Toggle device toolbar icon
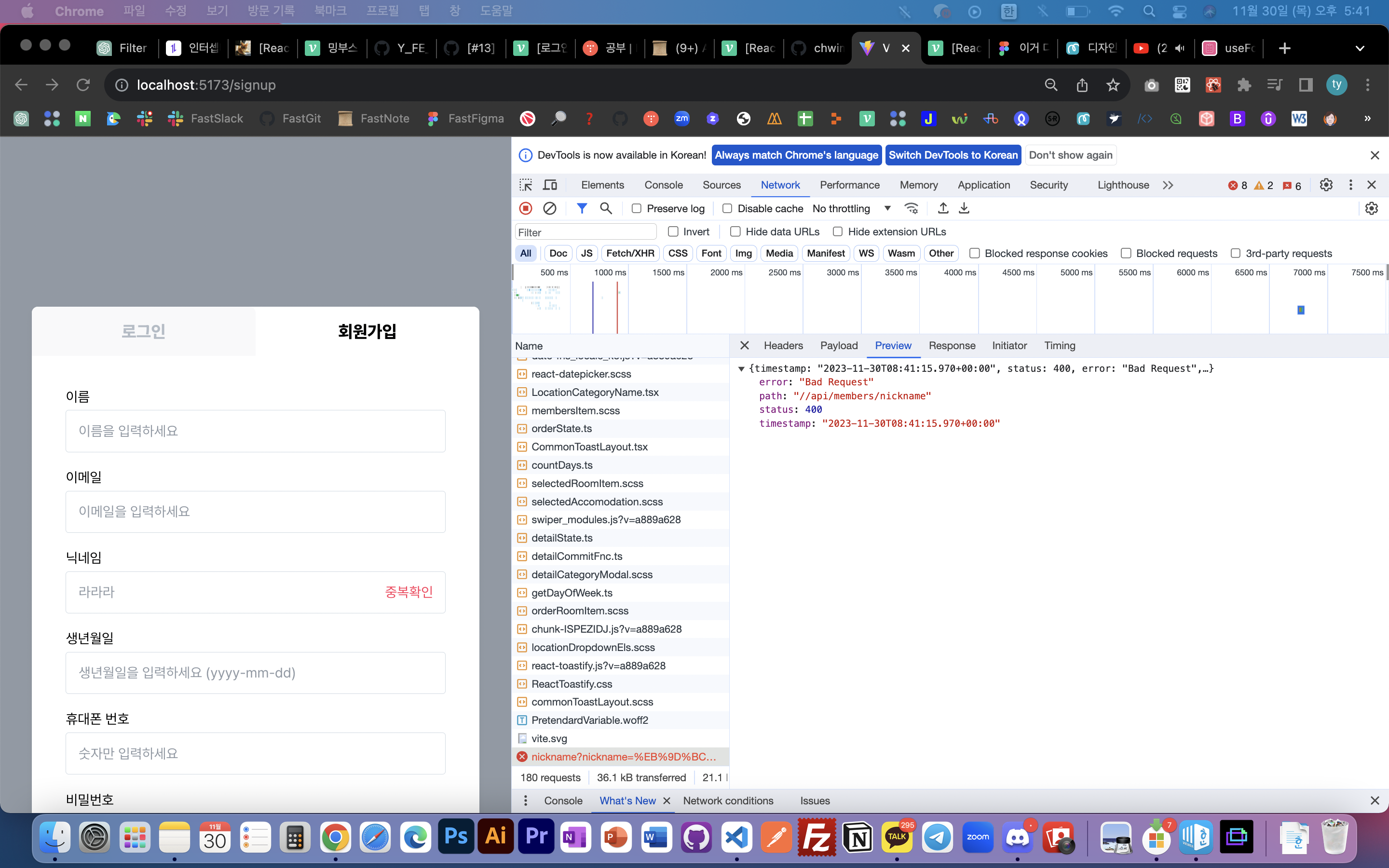The image size is (1389, 868). [550, 185]
